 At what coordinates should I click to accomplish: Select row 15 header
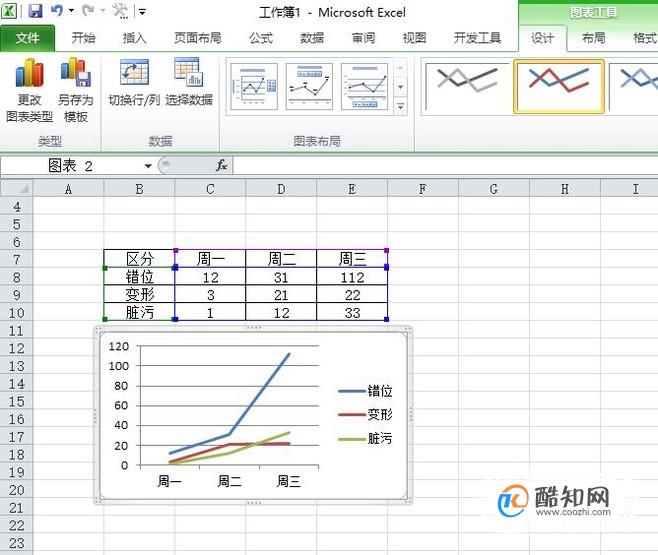16,401
